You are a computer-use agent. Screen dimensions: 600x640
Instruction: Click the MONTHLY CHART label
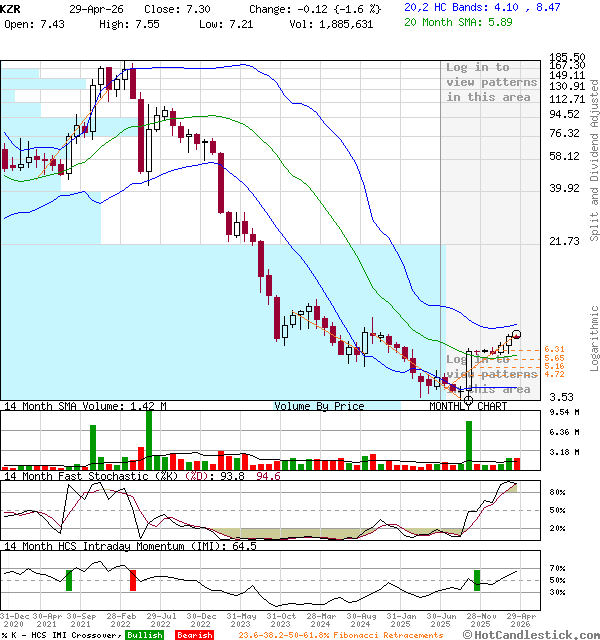click(468, 406)
